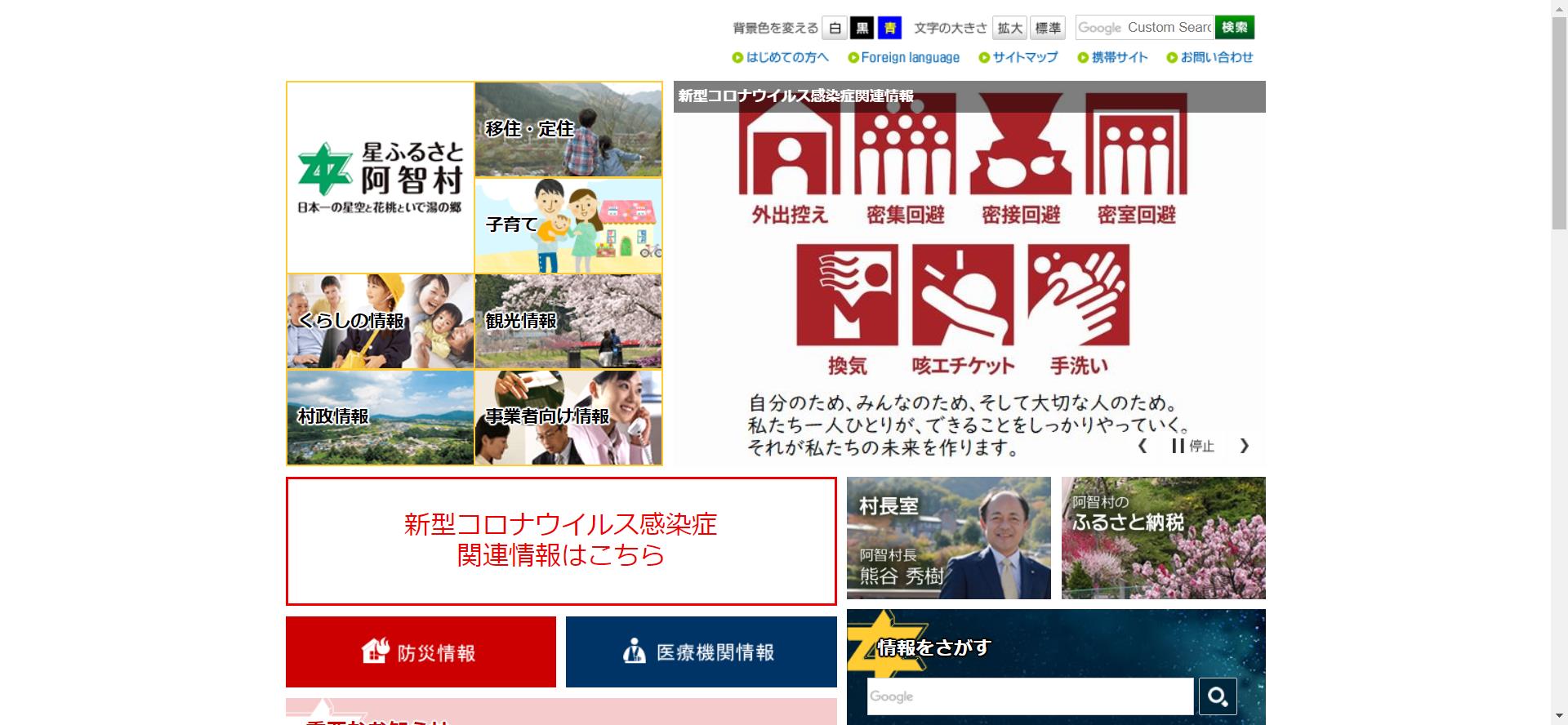Click the page's vertical scrollbar thumb
The height and width of the screenshot is (725, 1568).
coord(1559,122)
